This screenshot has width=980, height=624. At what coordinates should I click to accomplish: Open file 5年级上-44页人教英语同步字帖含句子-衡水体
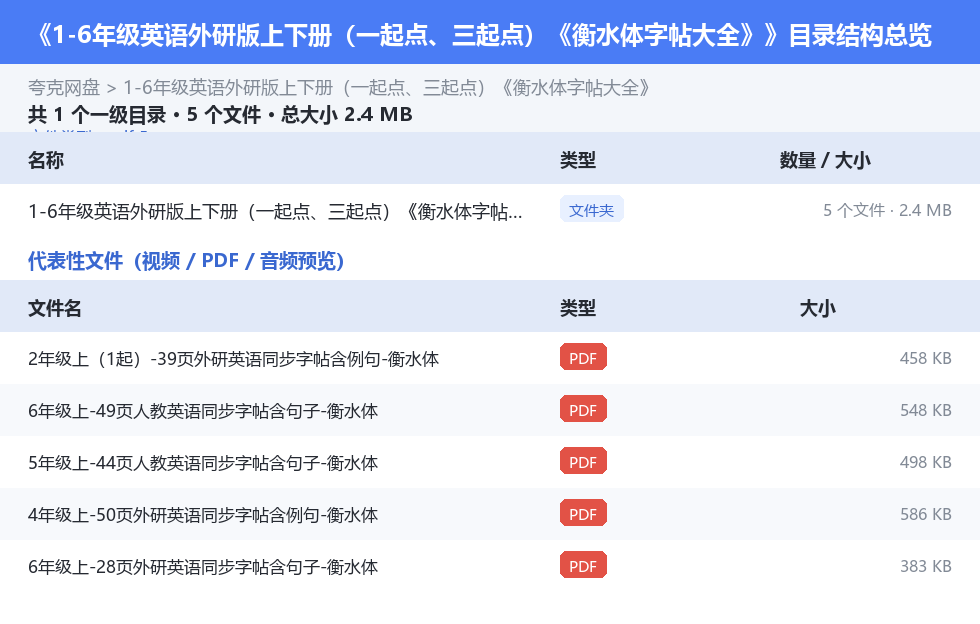pos(202,463)
